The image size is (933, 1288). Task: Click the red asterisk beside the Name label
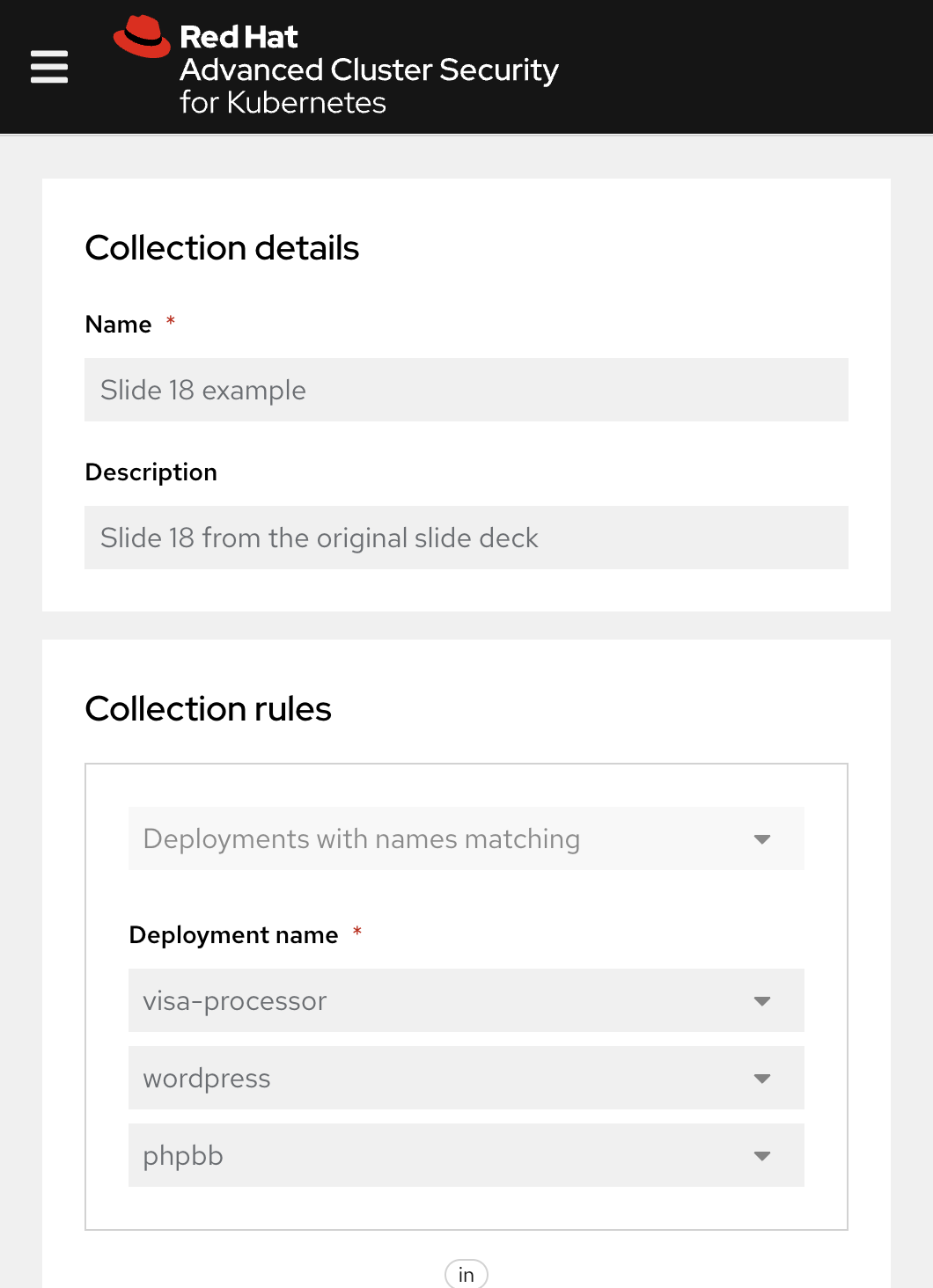click(x=171, y=322)
